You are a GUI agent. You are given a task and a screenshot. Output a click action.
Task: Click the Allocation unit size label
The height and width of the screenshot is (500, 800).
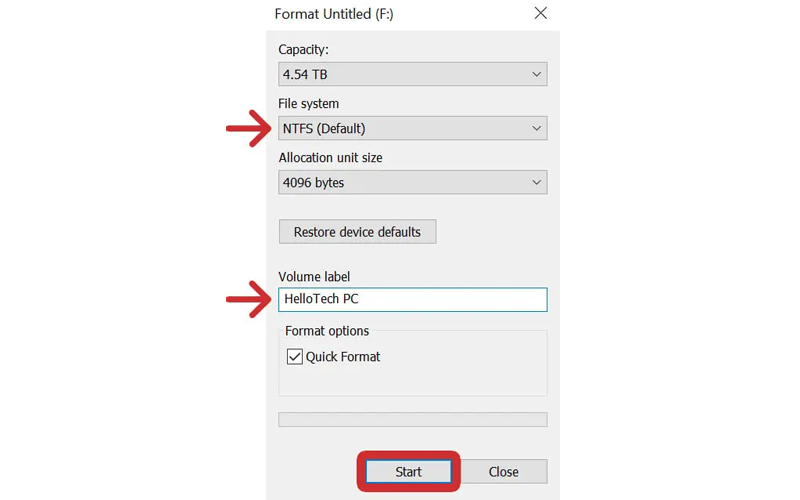(330, 158)
